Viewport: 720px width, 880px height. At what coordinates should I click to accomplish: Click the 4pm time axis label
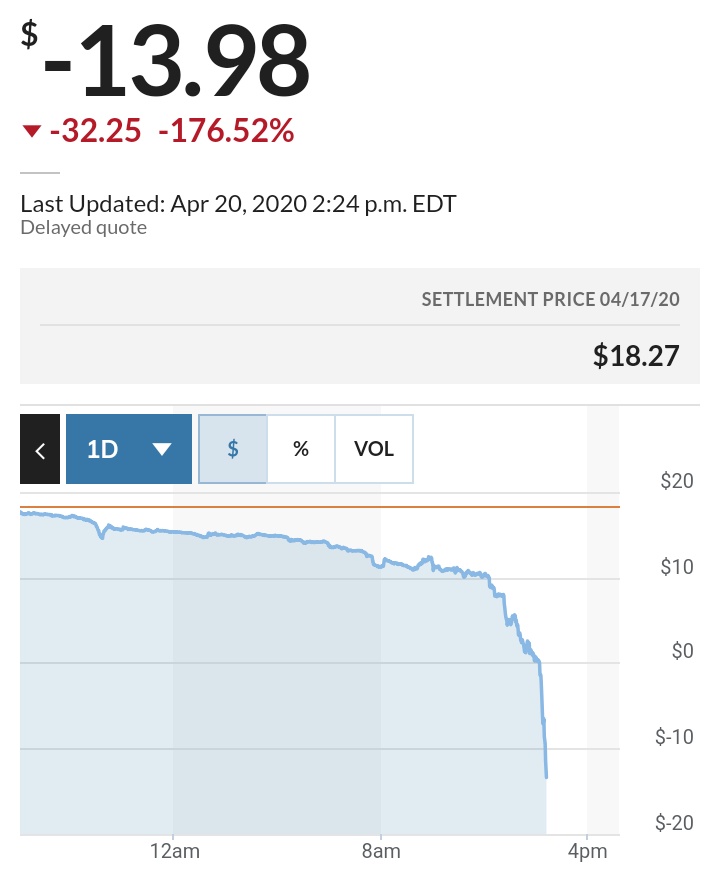point(587,853)
